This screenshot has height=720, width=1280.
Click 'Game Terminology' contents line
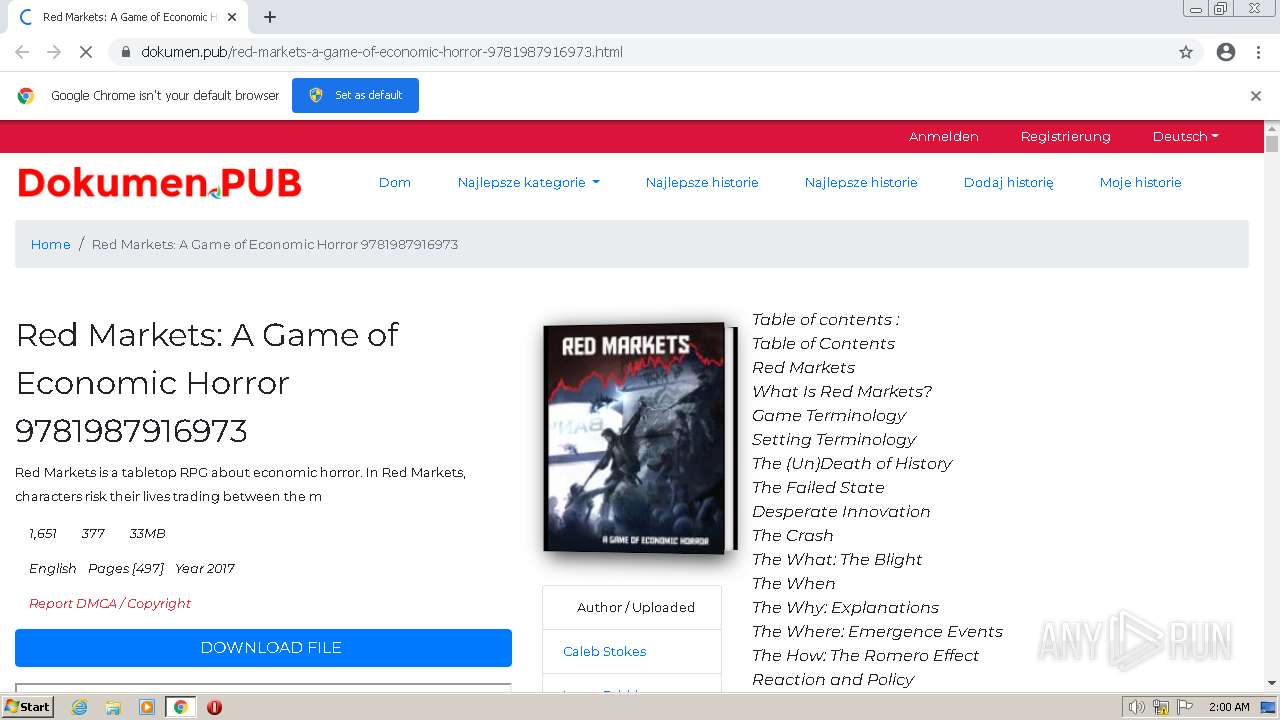(829, 415)
